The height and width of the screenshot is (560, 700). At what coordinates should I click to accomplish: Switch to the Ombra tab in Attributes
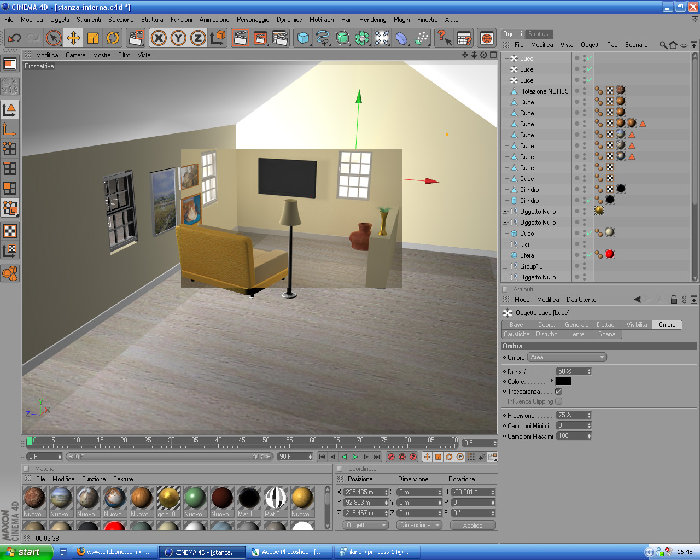(x=667, y=325)
